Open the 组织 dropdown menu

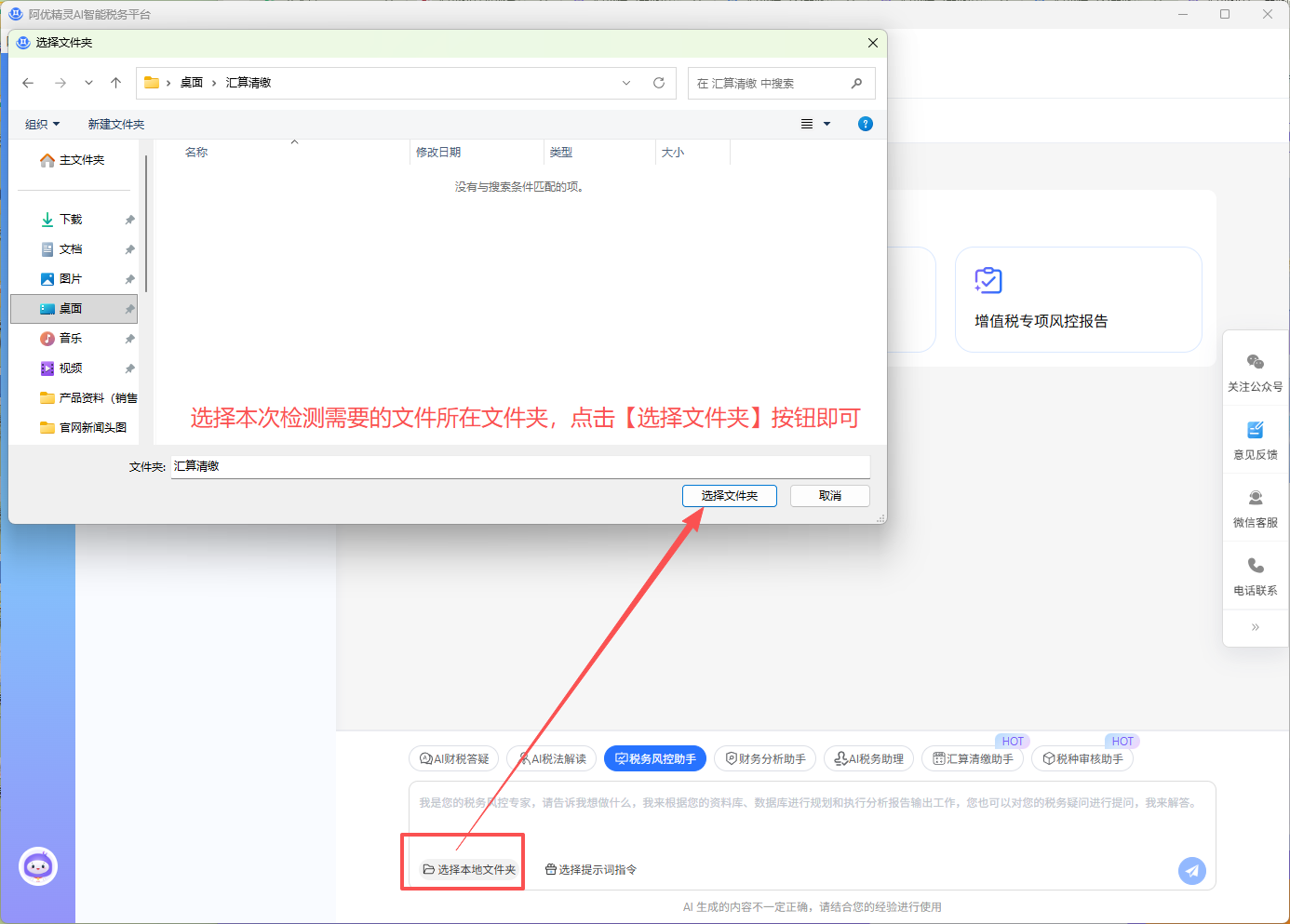click(43, 124)
